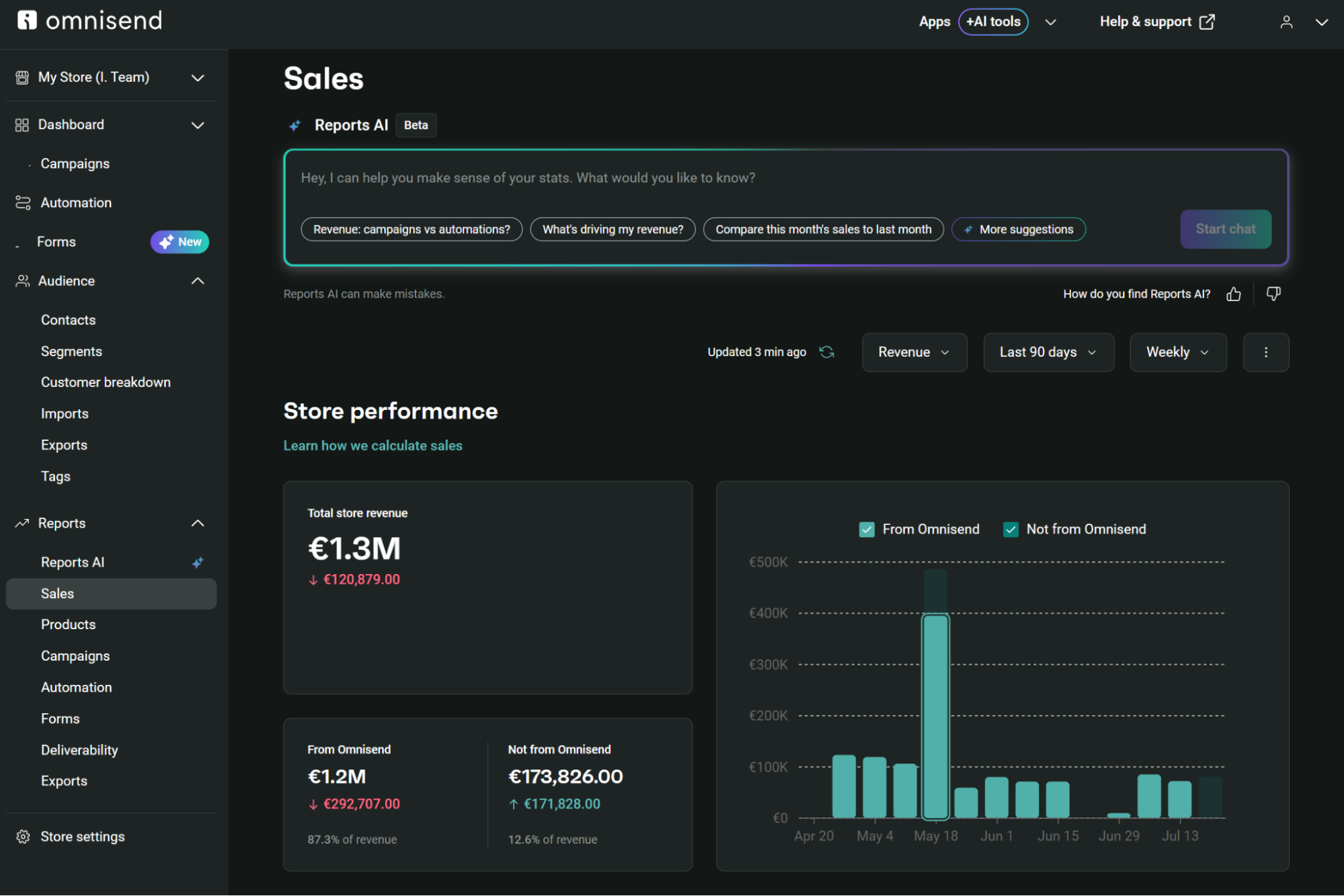Open Exports under Audience
1344x896 pixels.
click(64, 445)
